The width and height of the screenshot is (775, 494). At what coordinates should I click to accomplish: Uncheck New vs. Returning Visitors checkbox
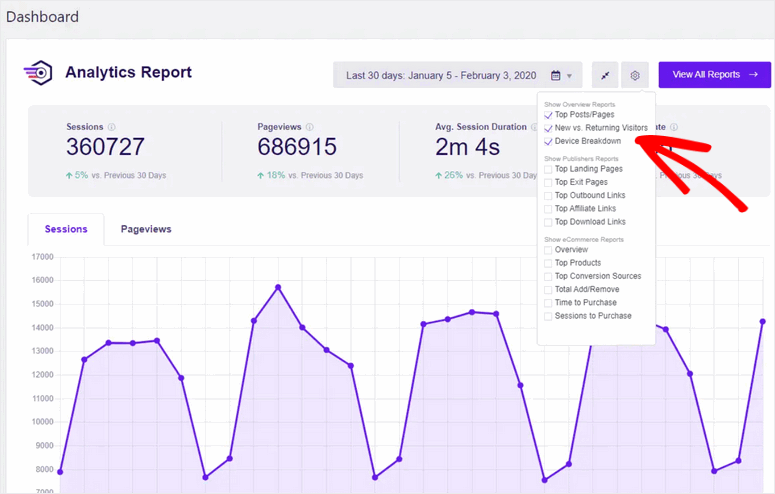click(x=548, y=129)
